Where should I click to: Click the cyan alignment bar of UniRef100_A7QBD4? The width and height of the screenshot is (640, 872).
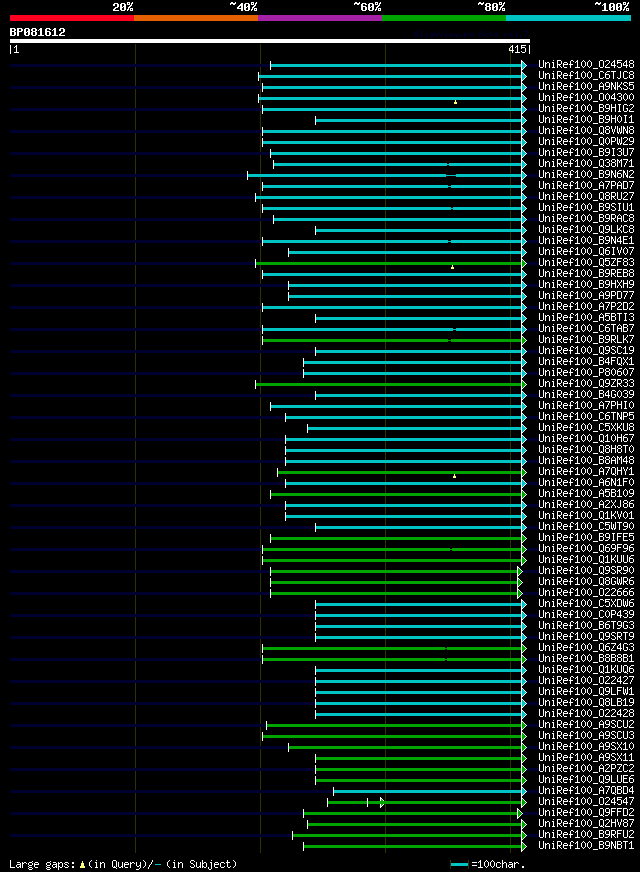pos(428,791)
